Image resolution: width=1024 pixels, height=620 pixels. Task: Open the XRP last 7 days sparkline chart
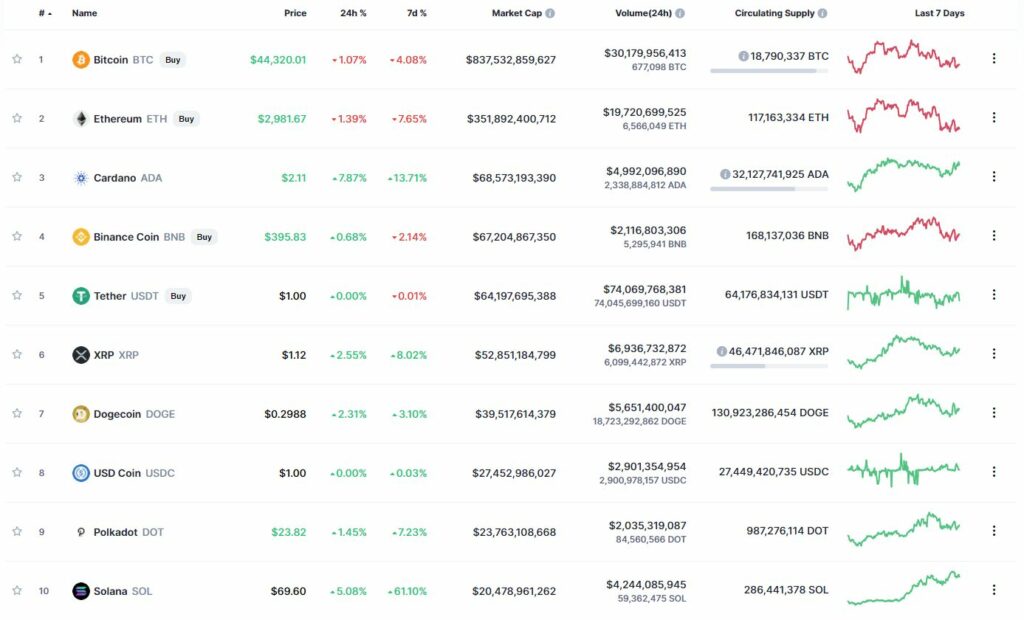coord(903,352)
